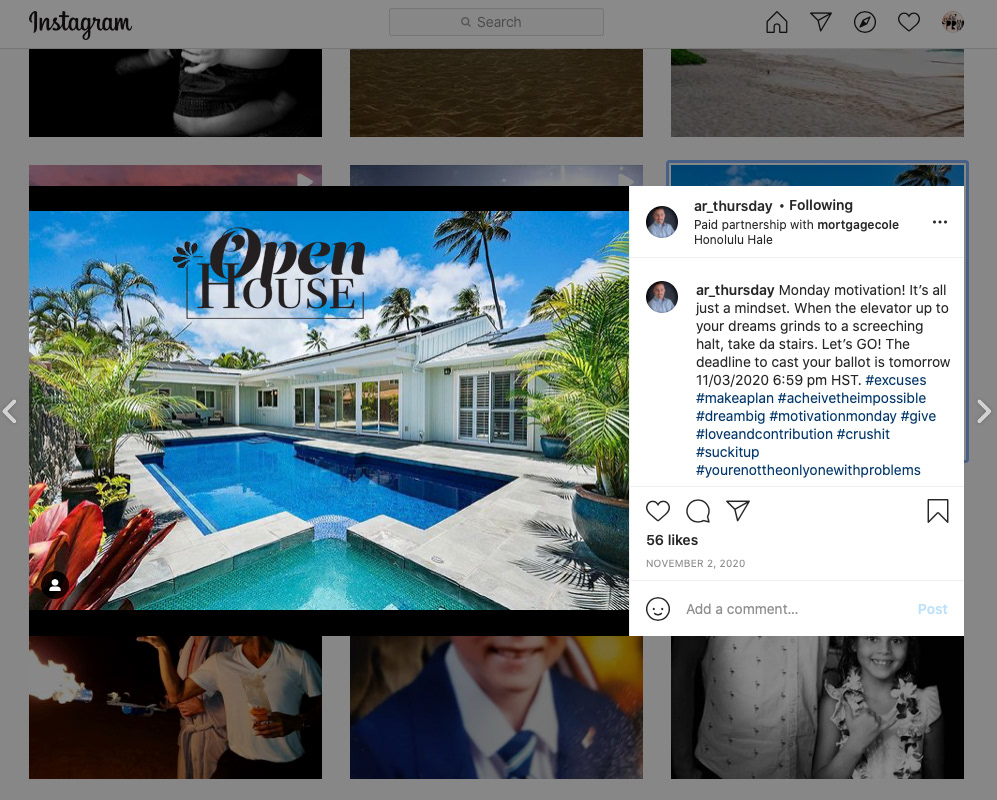Click the Following status label

coord(821,205)
